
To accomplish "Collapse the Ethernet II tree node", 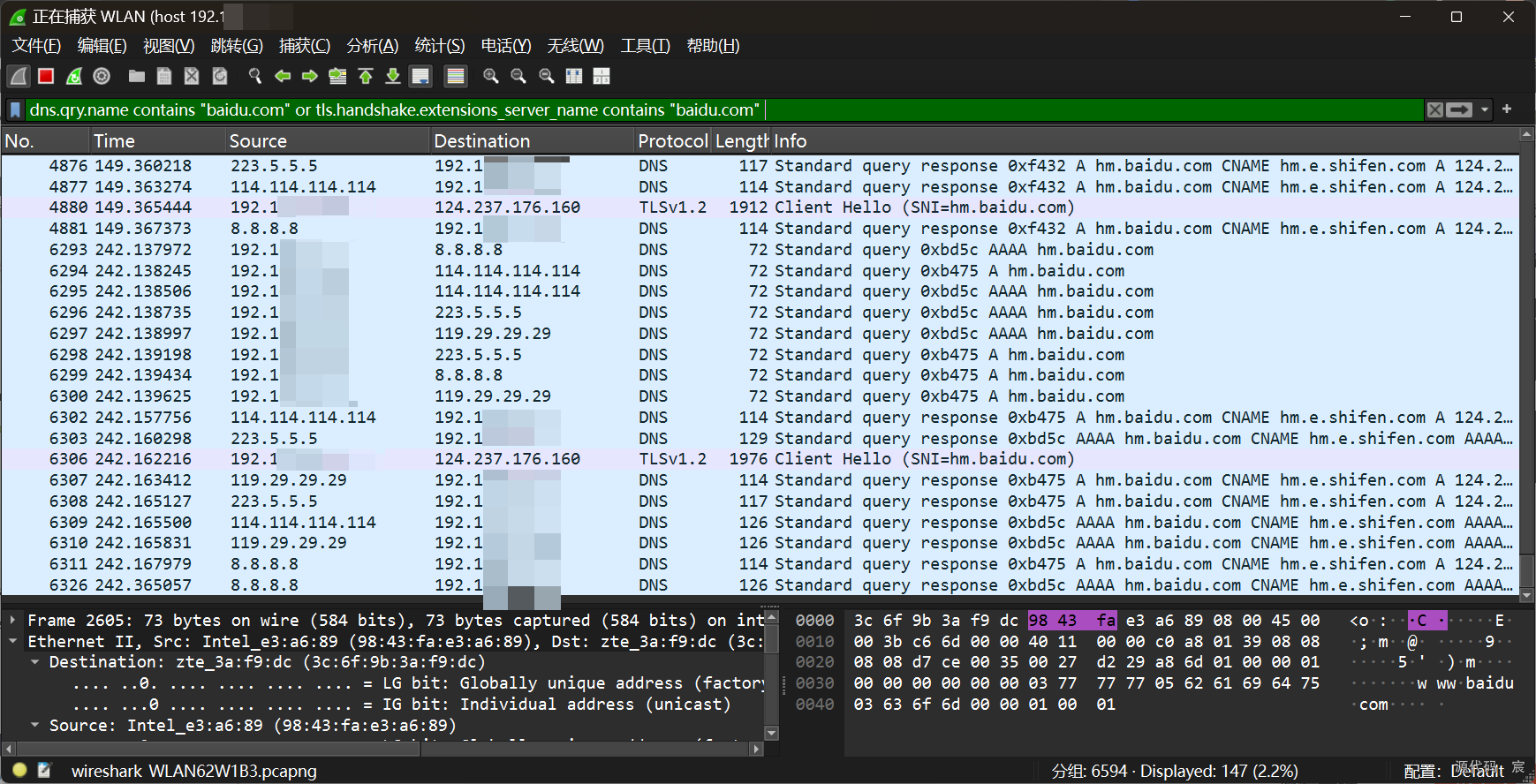I will coord(12,642).
